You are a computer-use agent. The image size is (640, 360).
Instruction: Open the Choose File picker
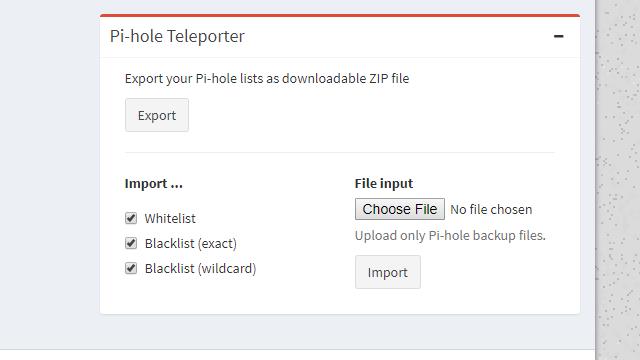tap(400, 209)
